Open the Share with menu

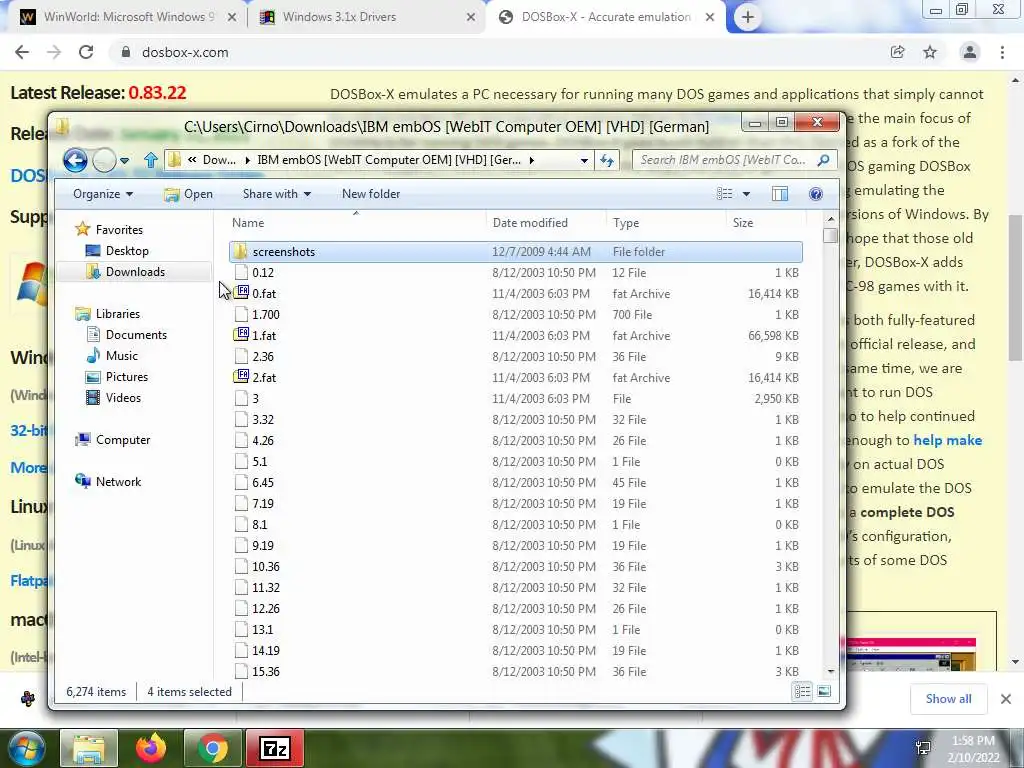click(276, 194)
